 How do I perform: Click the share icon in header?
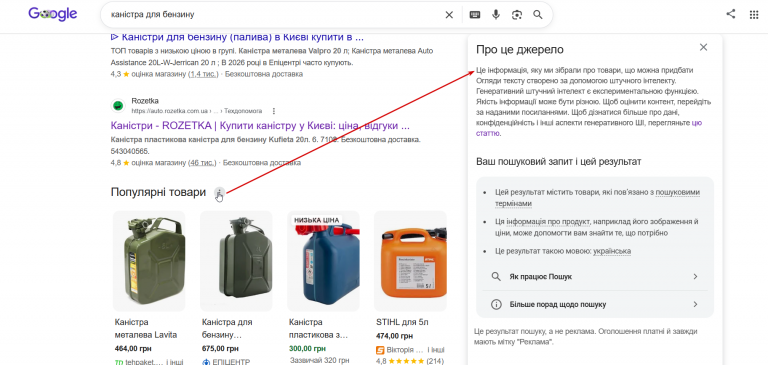coord(731,14)
